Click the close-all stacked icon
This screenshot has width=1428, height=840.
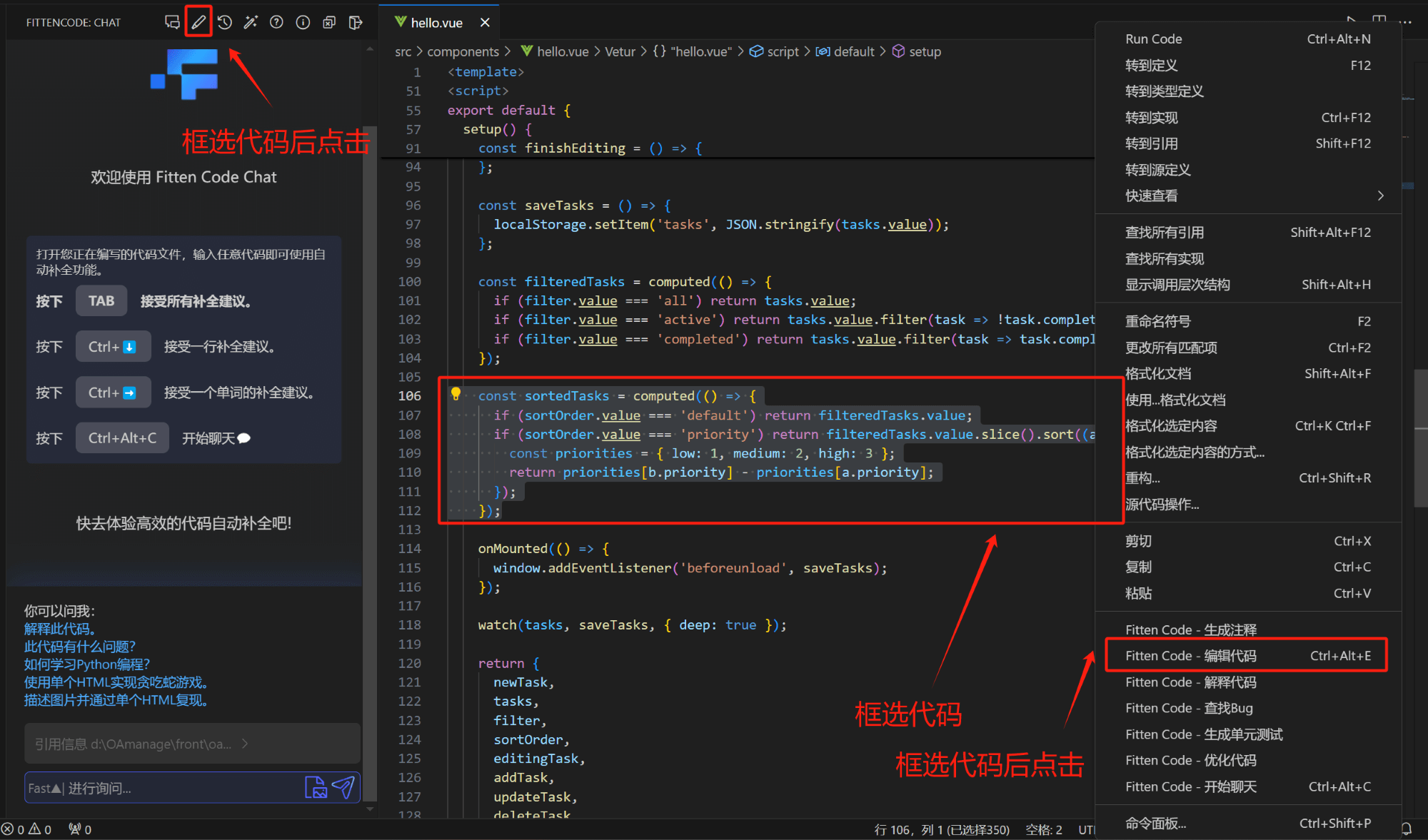pos(329,22)
